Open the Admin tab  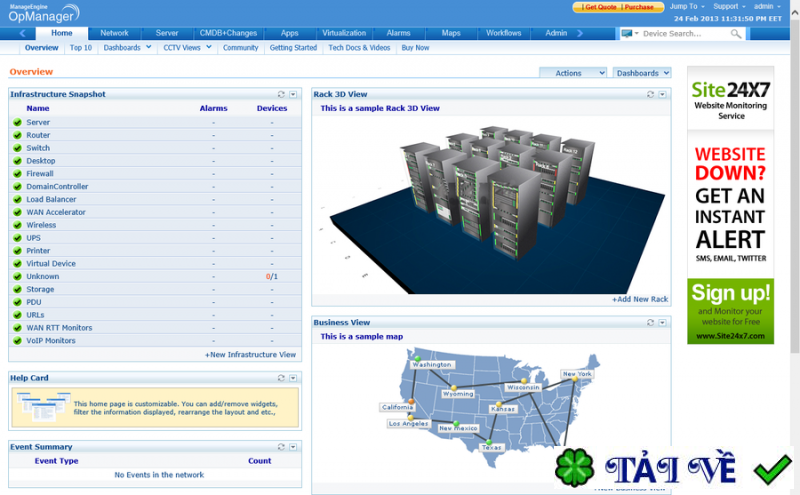coord(556,33)
